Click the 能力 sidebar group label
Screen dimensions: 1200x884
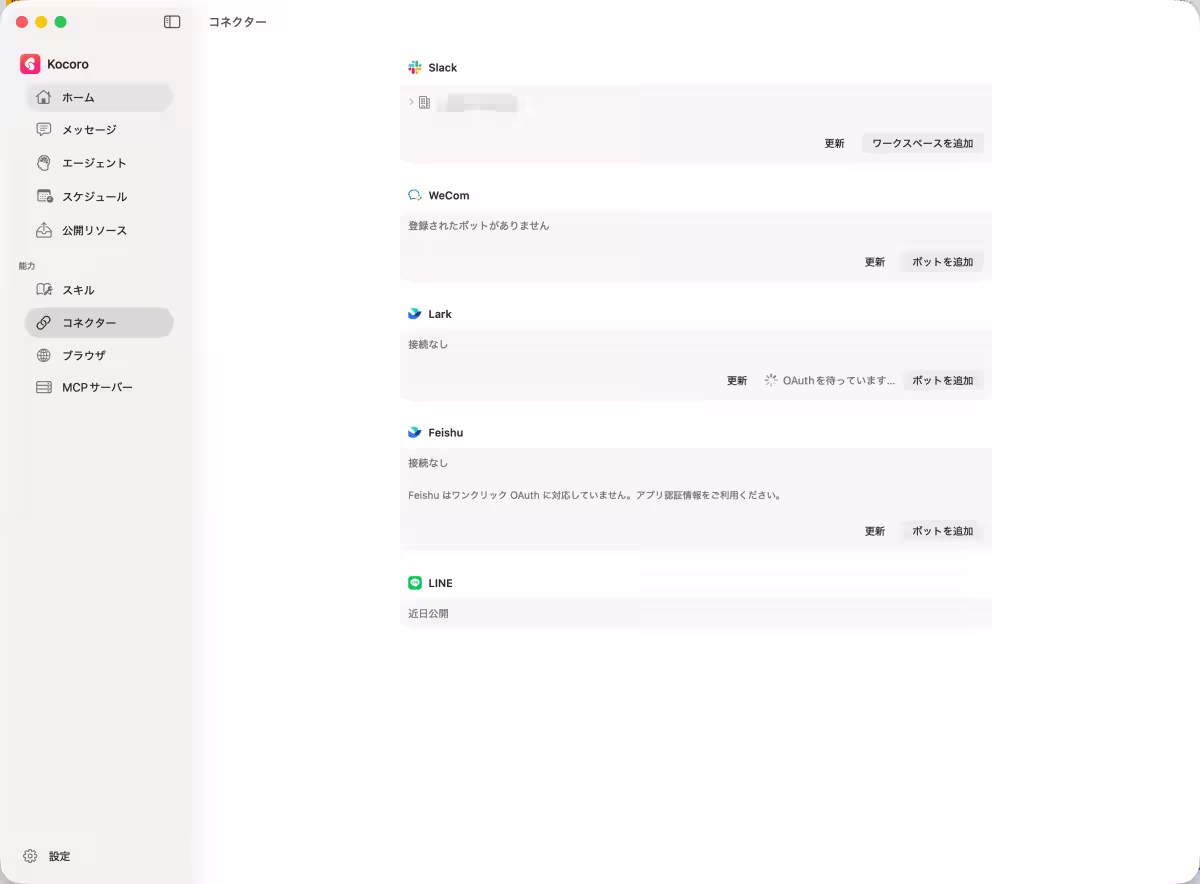pyautogui.click(x=27, y=266)
